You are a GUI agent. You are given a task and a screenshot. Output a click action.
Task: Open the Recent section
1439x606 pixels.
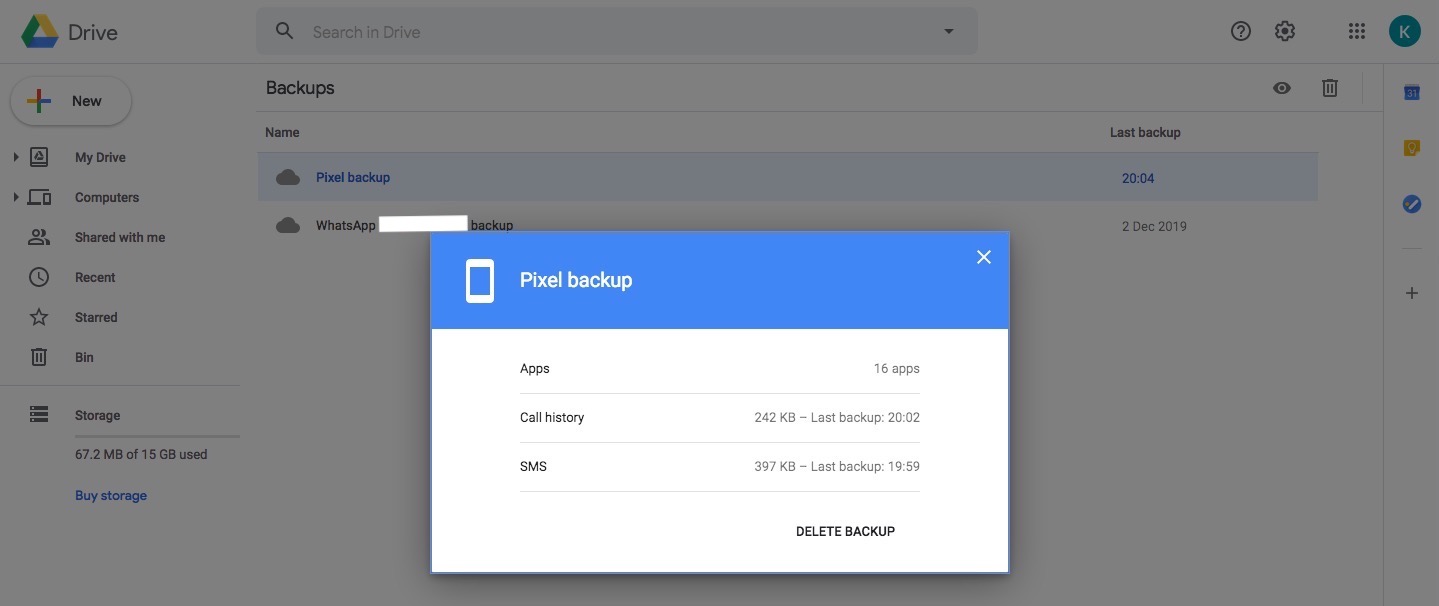tap(95, 276)
